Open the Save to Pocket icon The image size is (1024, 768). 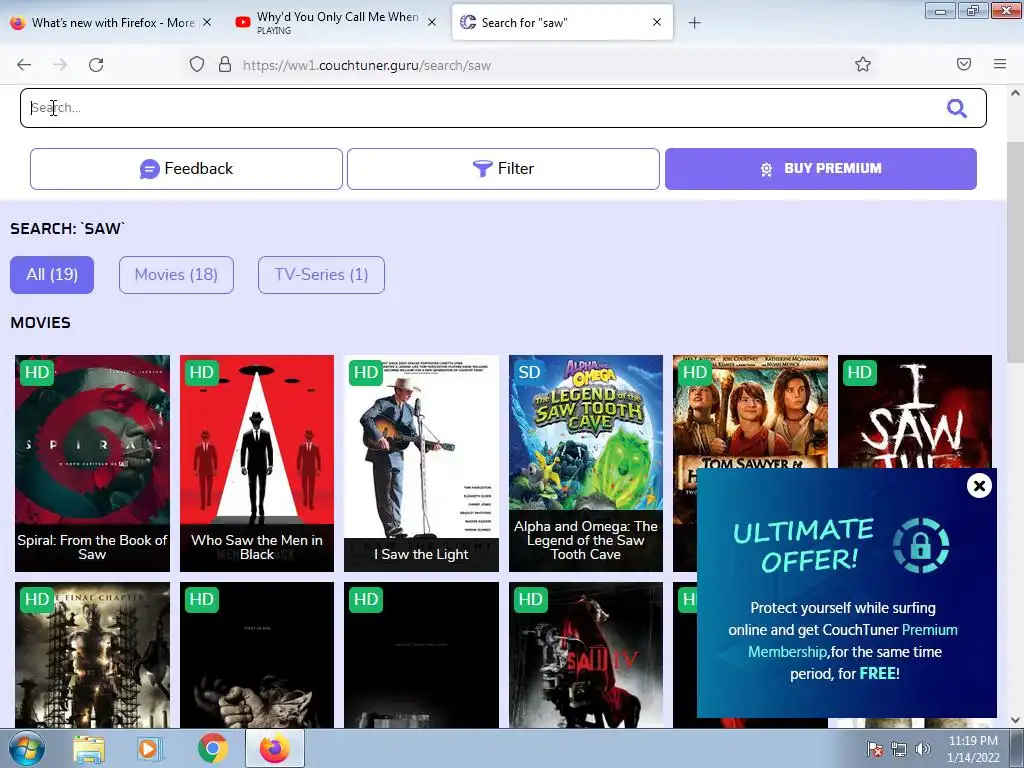tap(964, 64)
